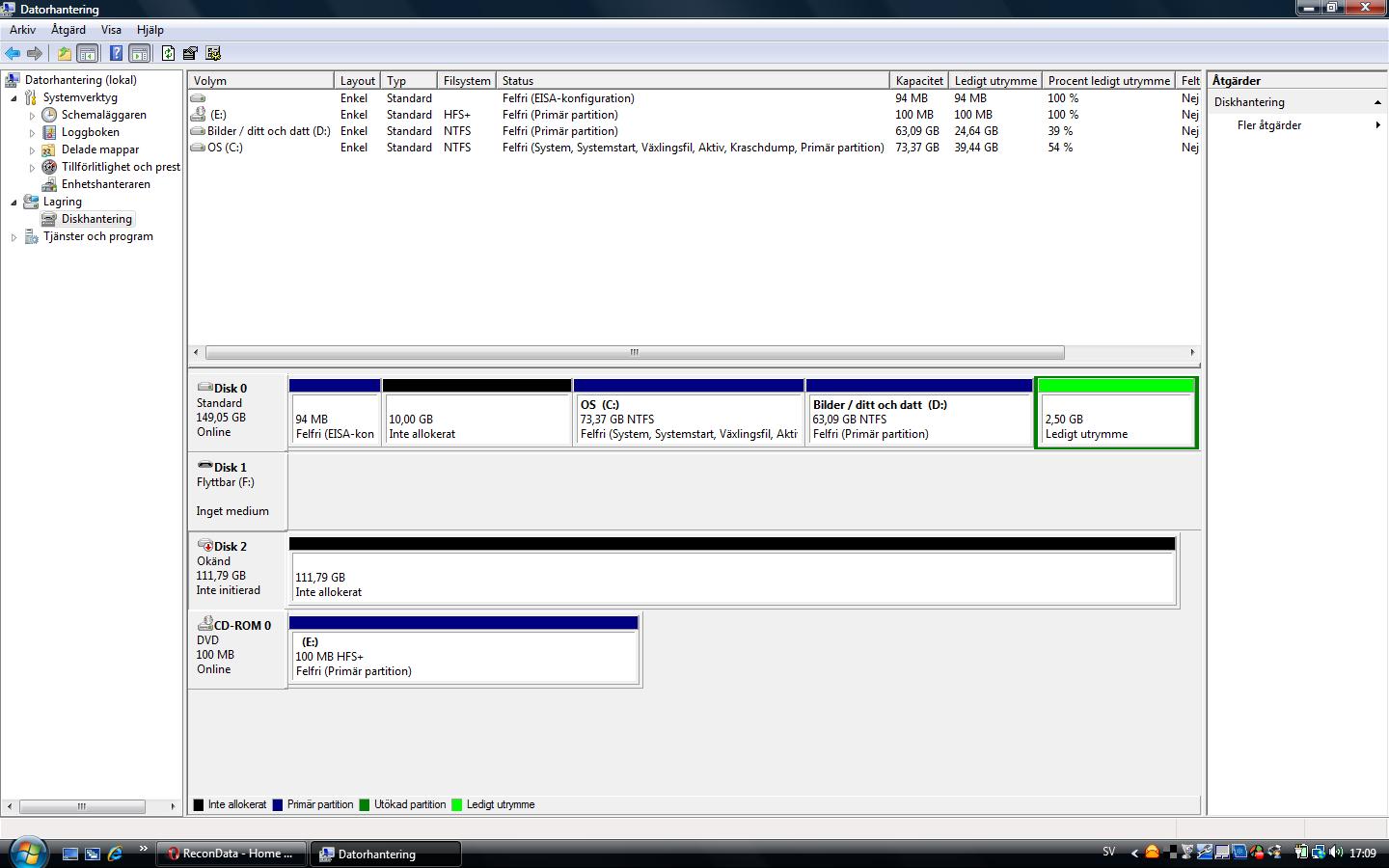This screenshot has height=868, width=1389.
Task: Sort the list by the Kapacitet column header
Action: 918,81
